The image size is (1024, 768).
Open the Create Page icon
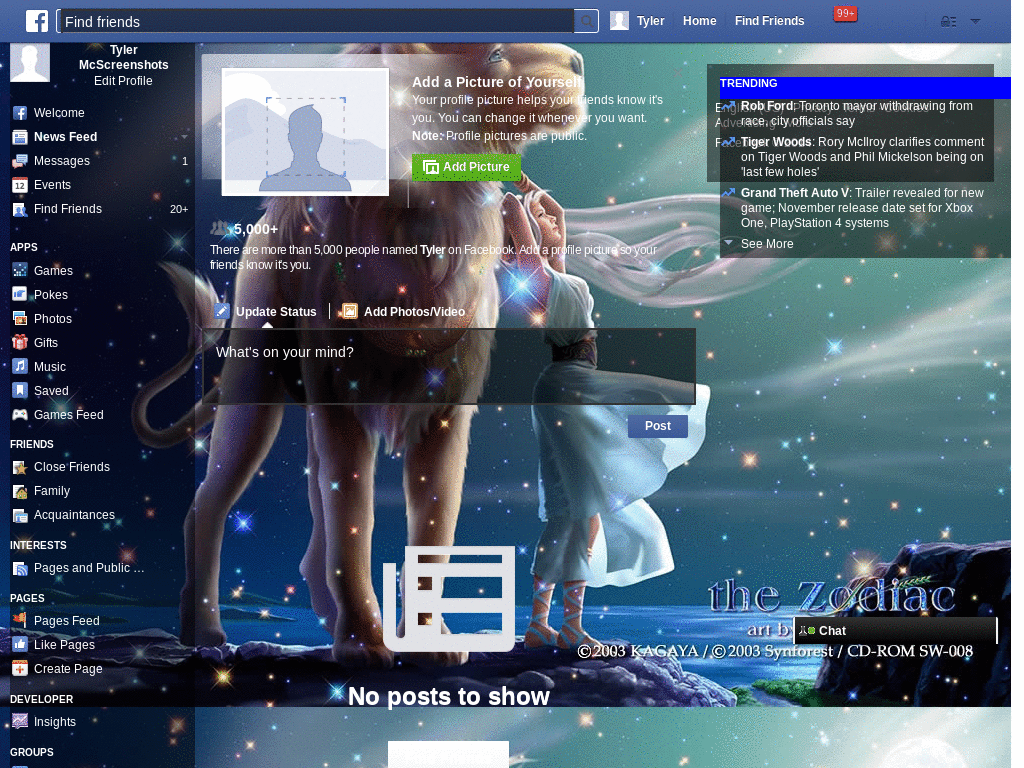(x=20, y=669)
